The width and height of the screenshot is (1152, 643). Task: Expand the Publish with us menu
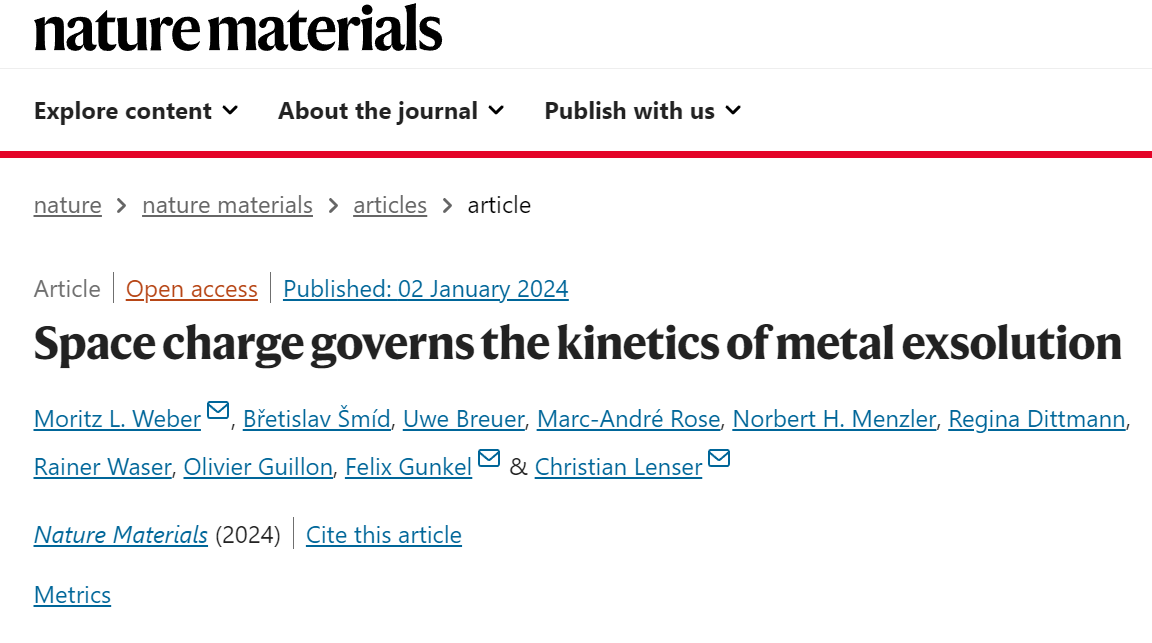[643, 111]
